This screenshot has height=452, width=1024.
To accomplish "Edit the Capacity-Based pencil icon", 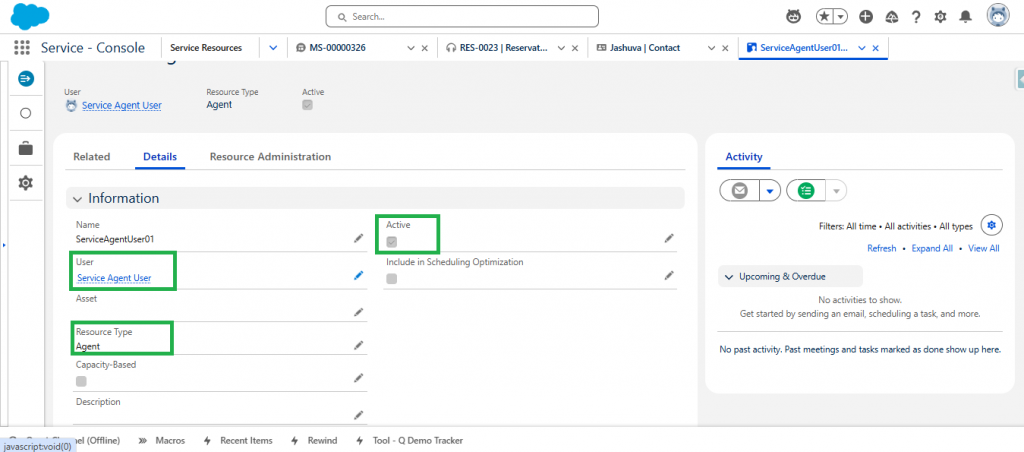I will click(358, 378).
